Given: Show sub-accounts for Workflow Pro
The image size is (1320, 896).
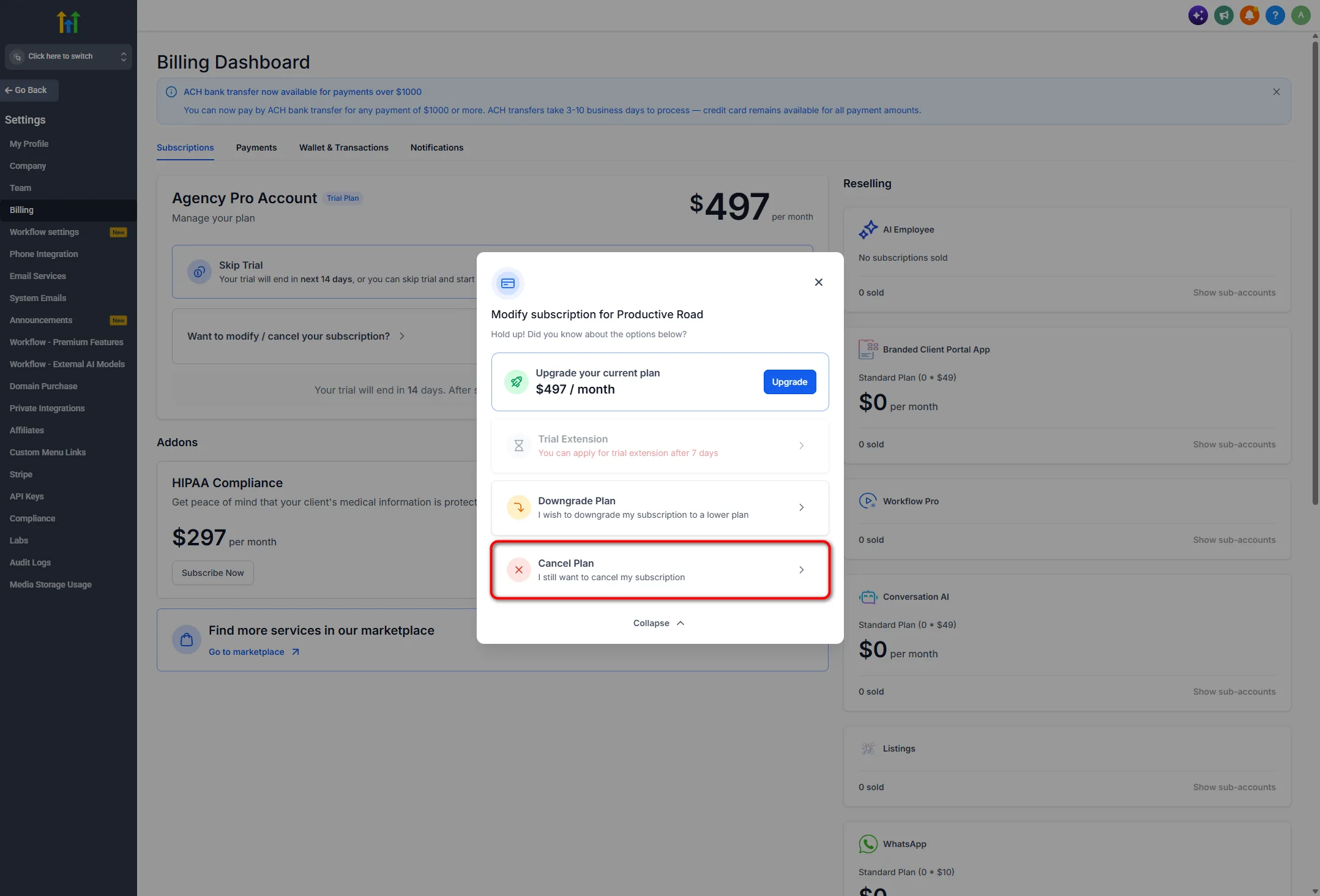Looking at the screenshot, I should pos(1234,540).
